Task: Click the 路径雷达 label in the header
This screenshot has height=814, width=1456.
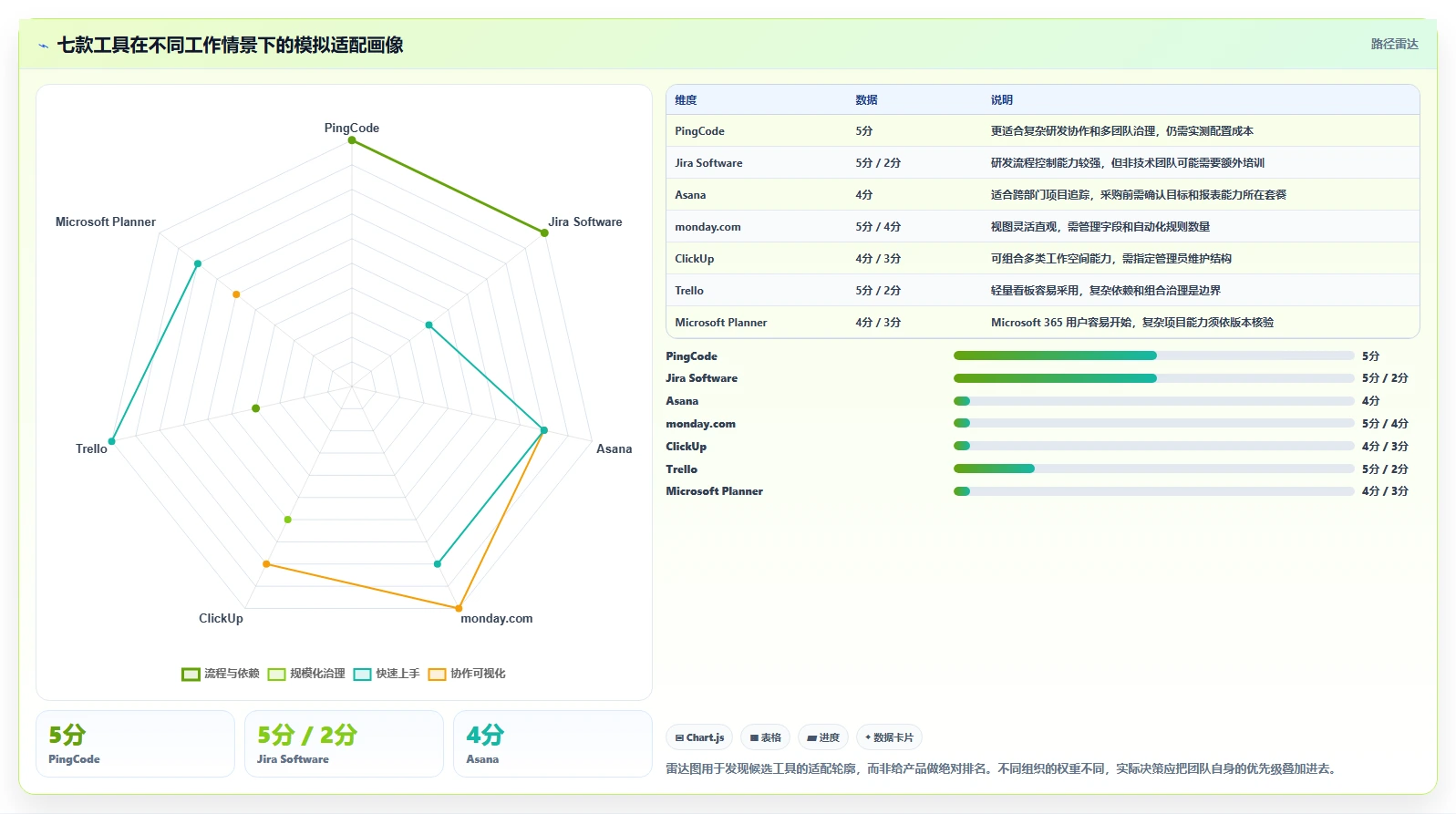Action: (1394, 44)
